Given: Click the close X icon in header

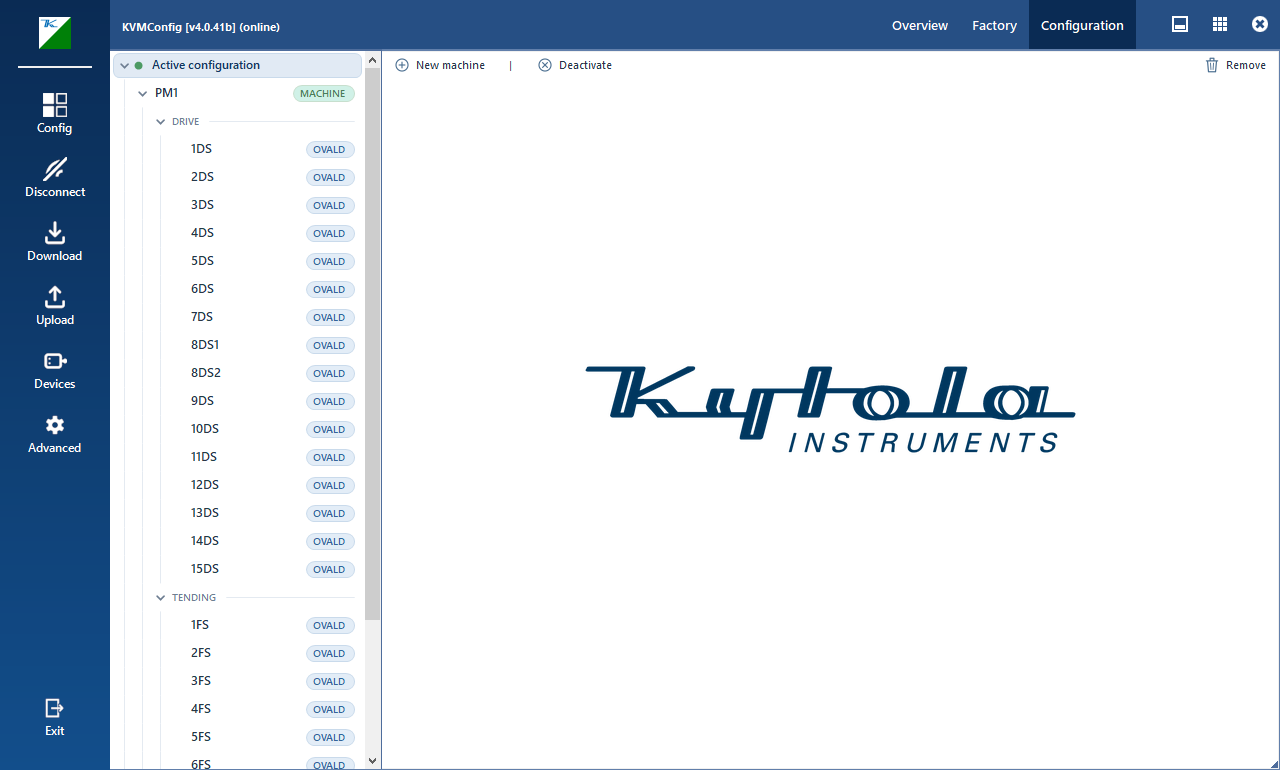Looking at the screenshot, I should click(x=1260, y=25).
